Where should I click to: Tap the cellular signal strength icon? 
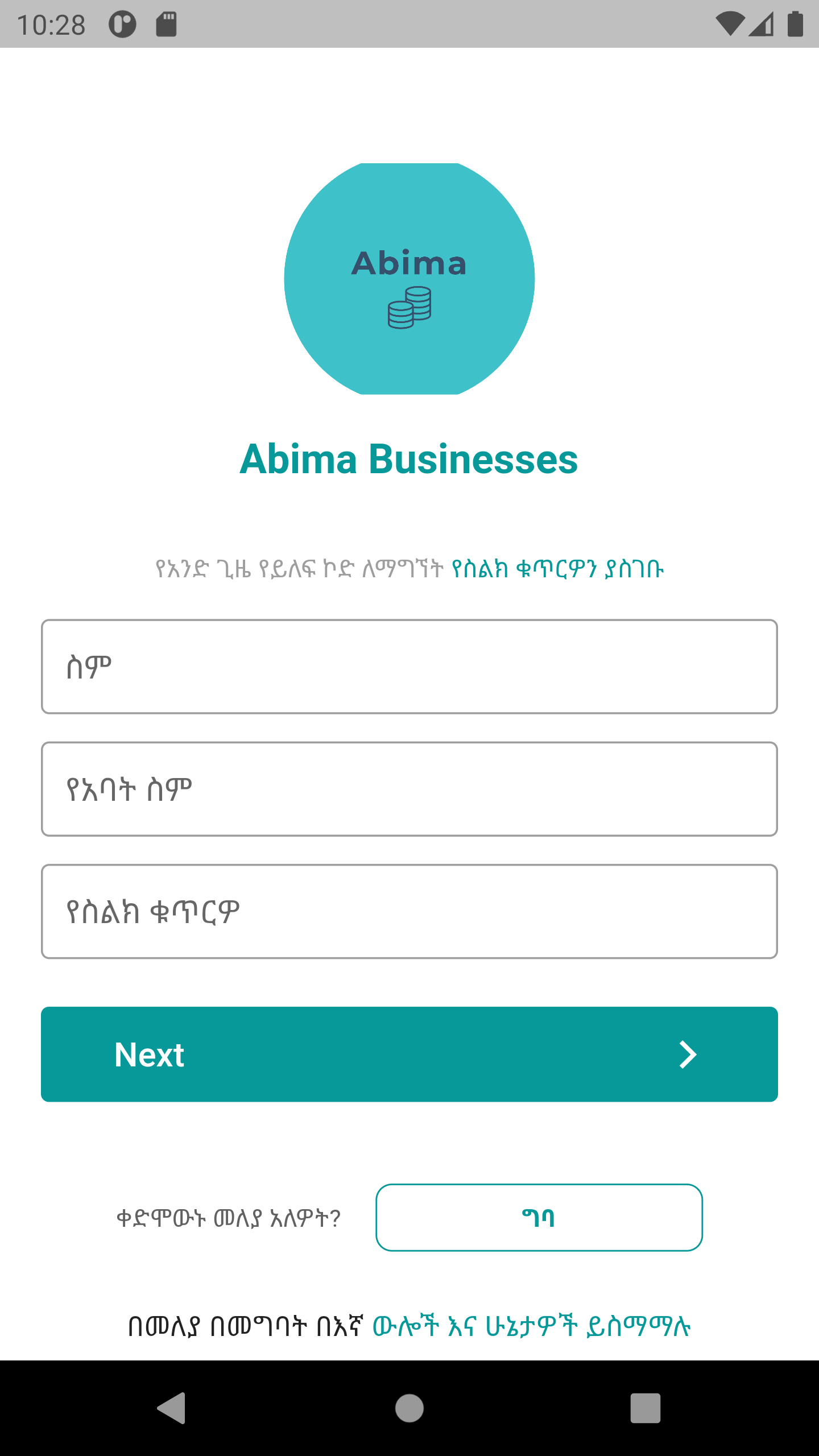[762, 24]
